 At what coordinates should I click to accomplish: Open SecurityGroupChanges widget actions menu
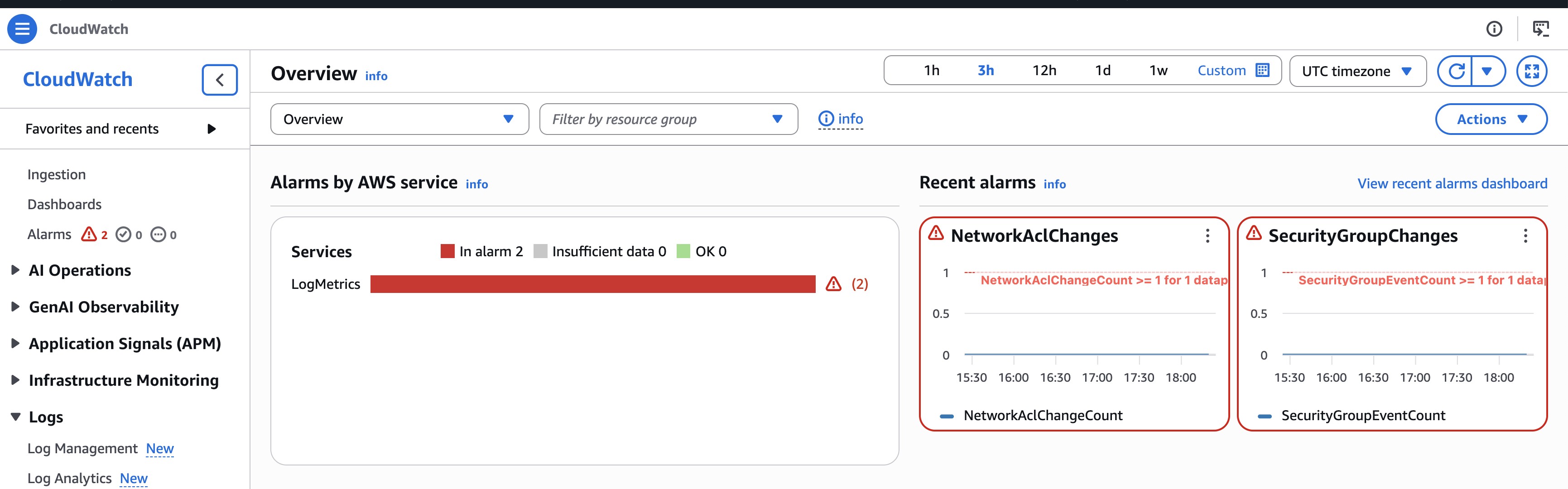point(1525,236)
